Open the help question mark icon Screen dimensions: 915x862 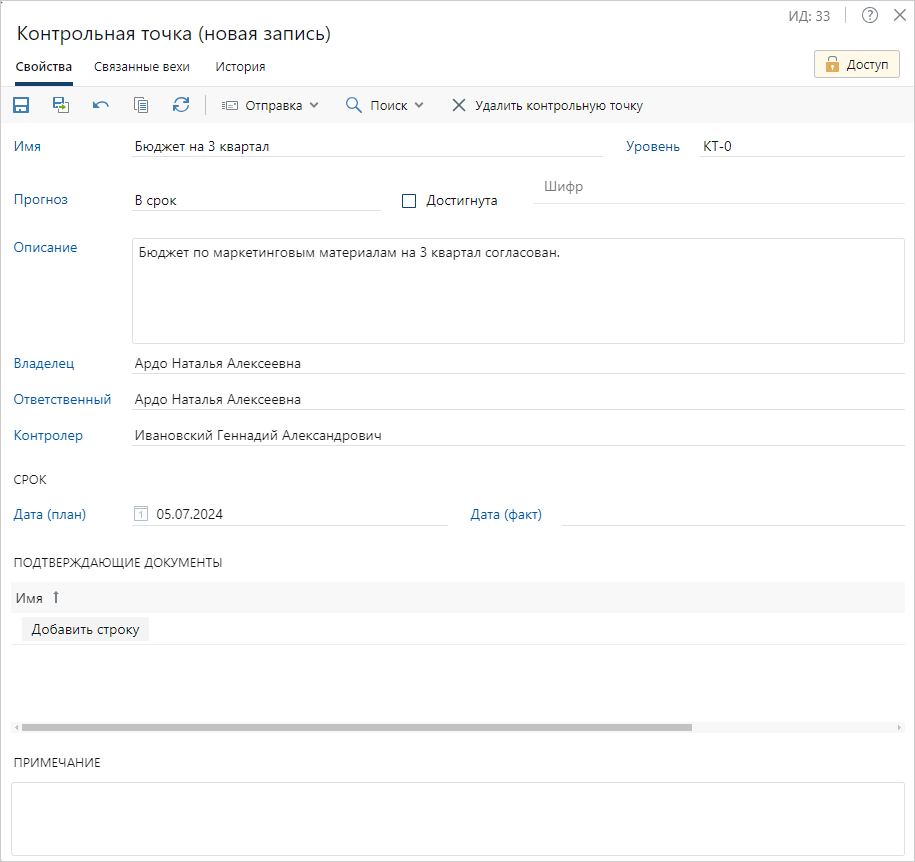(870, 15)
